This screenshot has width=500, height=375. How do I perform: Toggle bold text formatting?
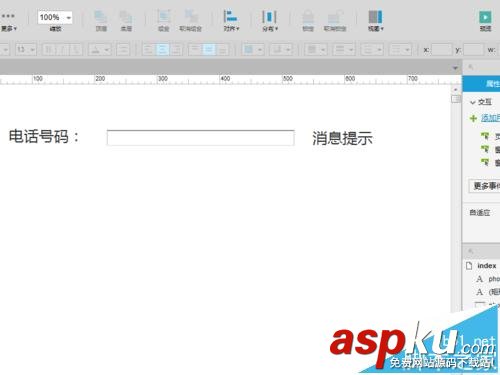[x=49, y=50]
